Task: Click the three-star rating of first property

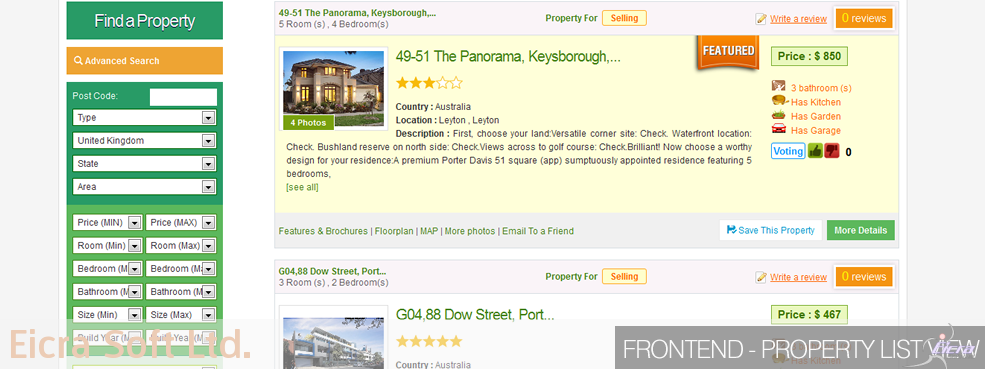Action: (429, 82)
